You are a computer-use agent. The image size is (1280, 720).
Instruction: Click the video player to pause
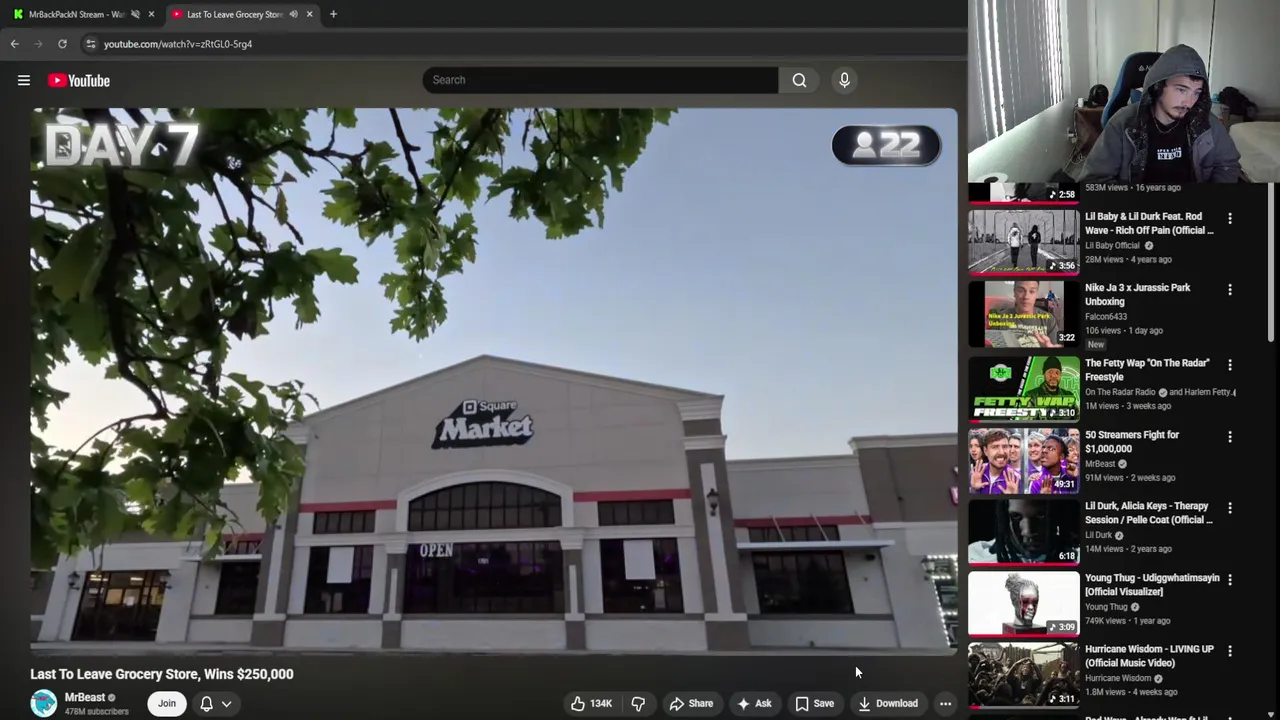[x=494, y=380]
